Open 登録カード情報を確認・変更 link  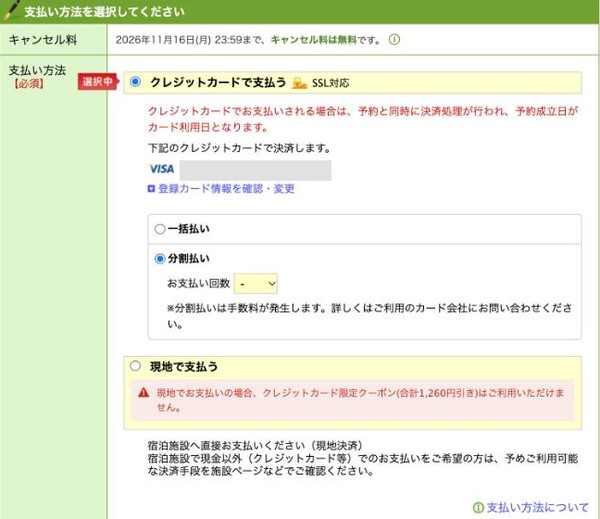click(x=226, y=189)
